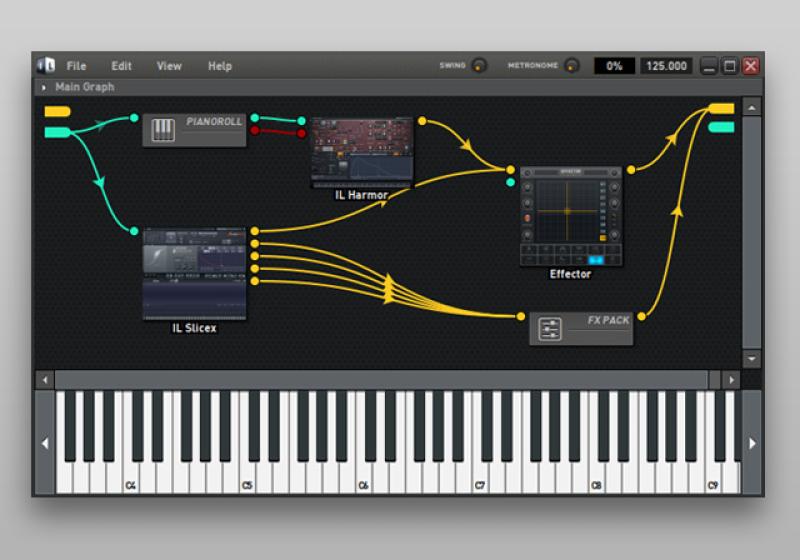Click the last IL Slicex yellow output connector
Screen dimensions: 800x560
(x=255, y=281)
